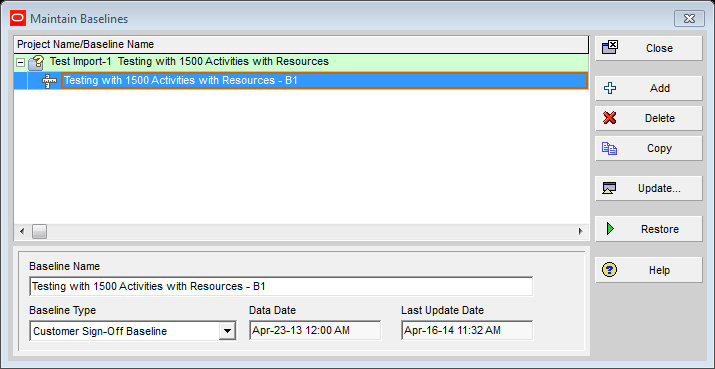Click the 'Baseline Name' label
The width and height of the screenshot is (715, 369).
tap(64, 266)
